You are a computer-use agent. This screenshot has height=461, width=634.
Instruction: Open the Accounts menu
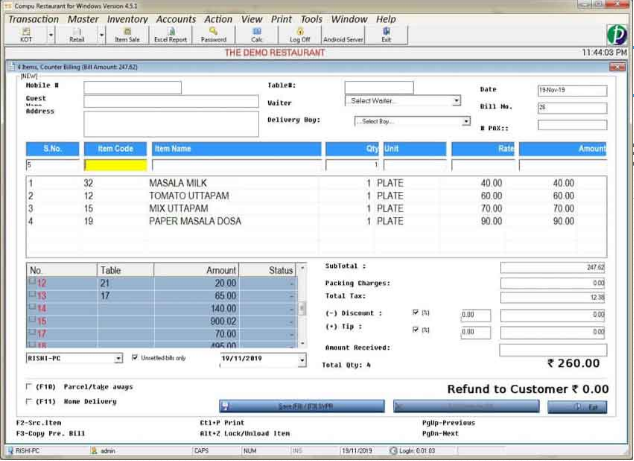tap(176, 19)
